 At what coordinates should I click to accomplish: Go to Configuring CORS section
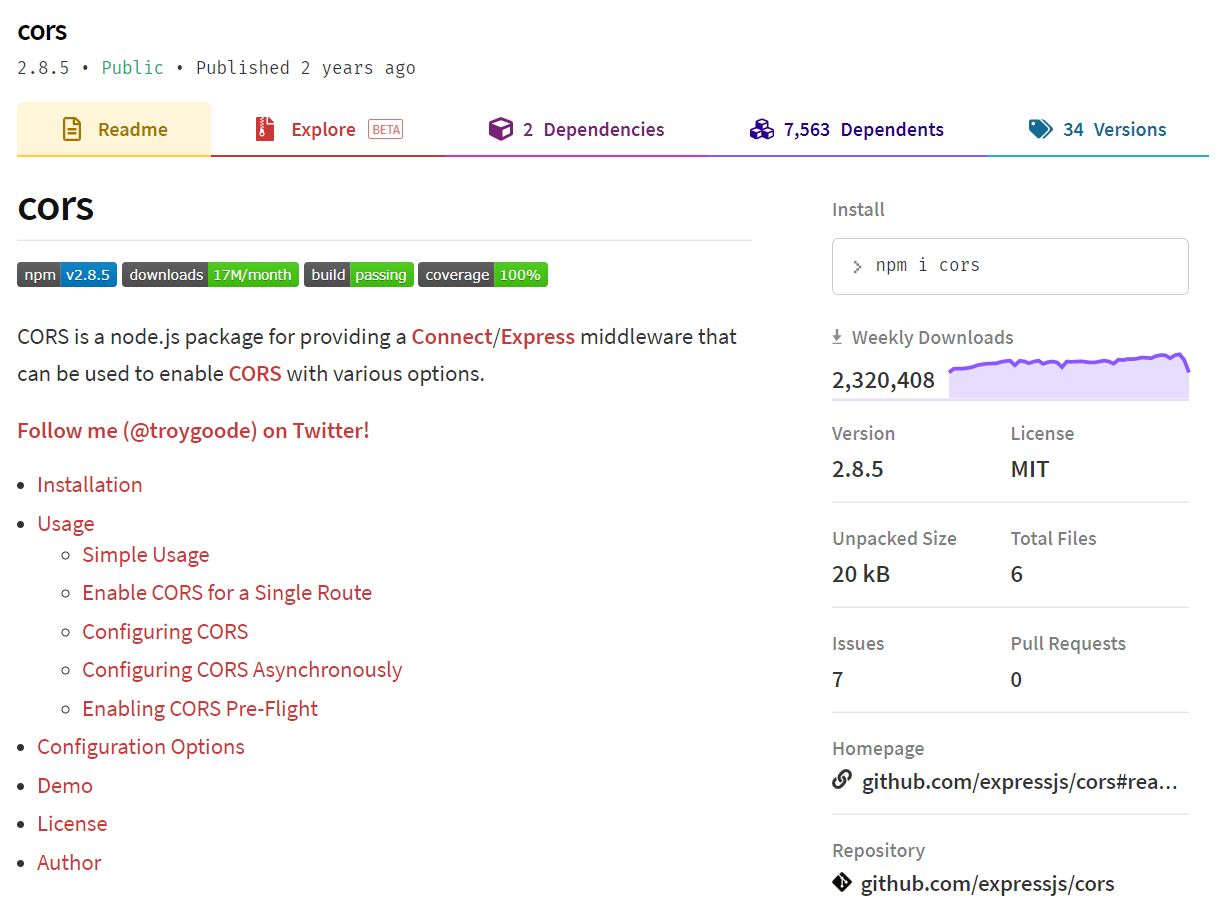pyautogui.click(x=165, y=632)
